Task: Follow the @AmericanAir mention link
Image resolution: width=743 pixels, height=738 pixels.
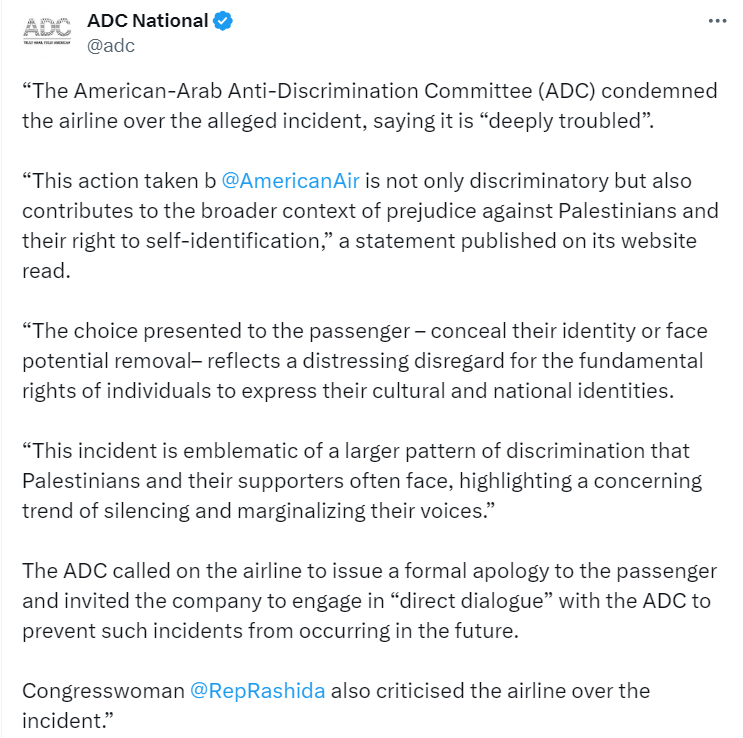Action: (290, 181)
